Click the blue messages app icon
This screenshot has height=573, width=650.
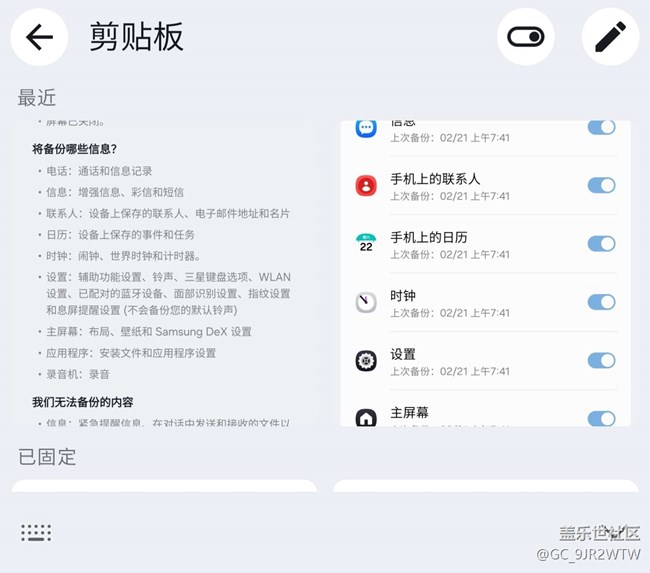(x=366, y=129)
